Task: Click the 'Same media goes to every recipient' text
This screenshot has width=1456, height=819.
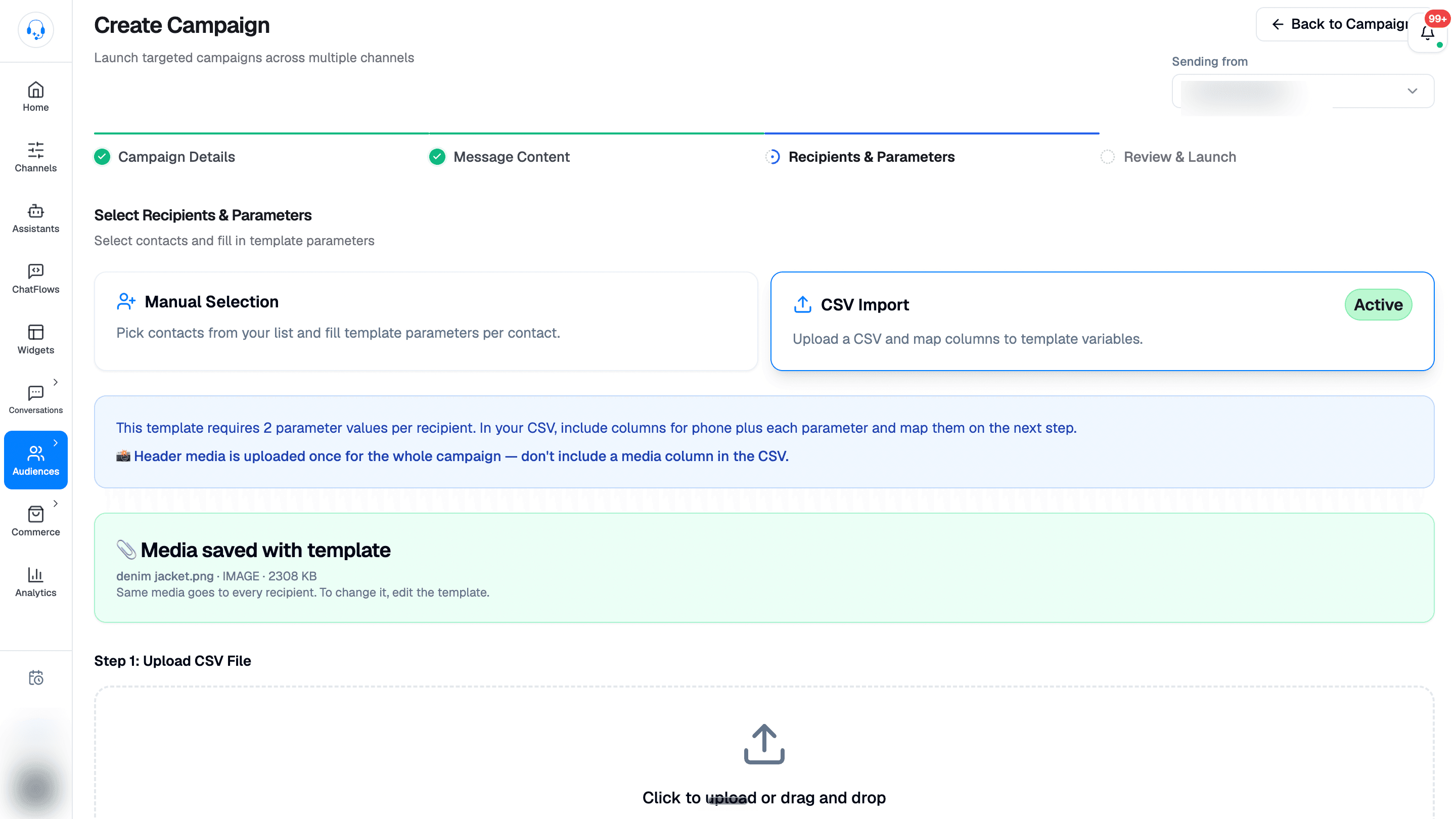Action: (x=302, y=593)
